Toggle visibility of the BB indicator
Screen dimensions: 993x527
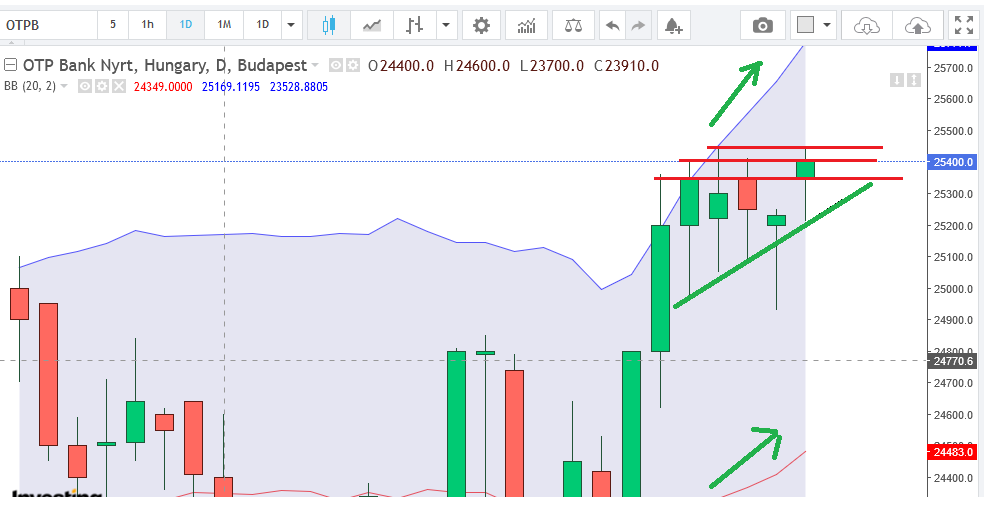(x=85, y=87)
